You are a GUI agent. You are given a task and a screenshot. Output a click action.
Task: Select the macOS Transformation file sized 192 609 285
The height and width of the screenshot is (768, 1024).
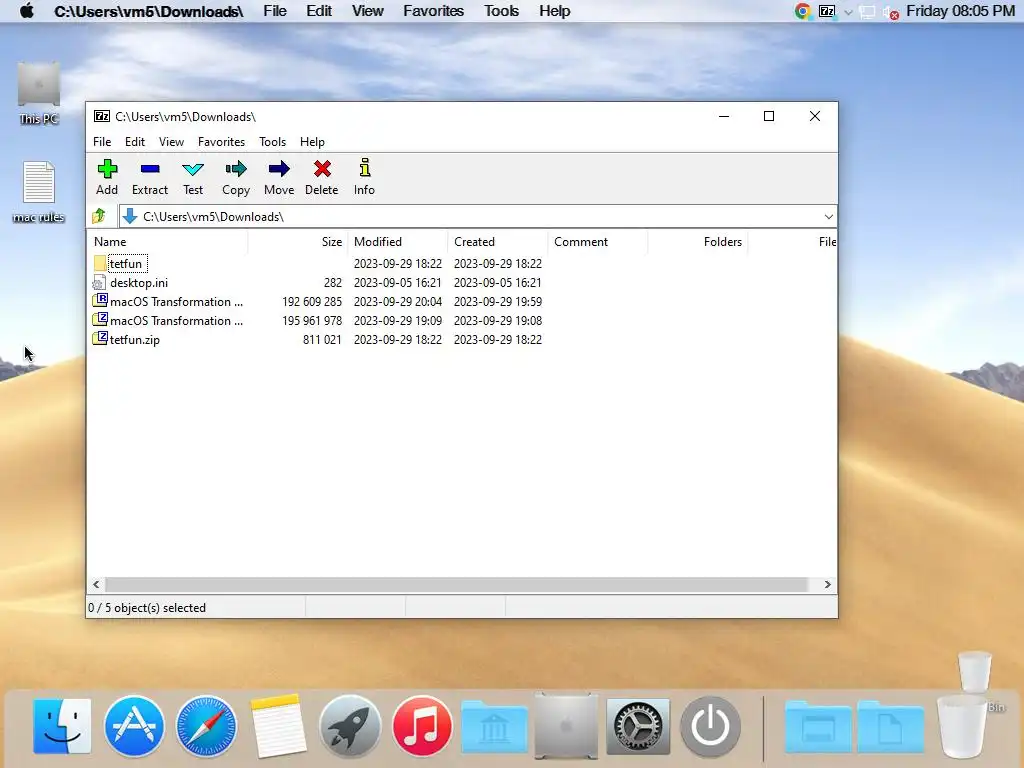pos(176,302)
